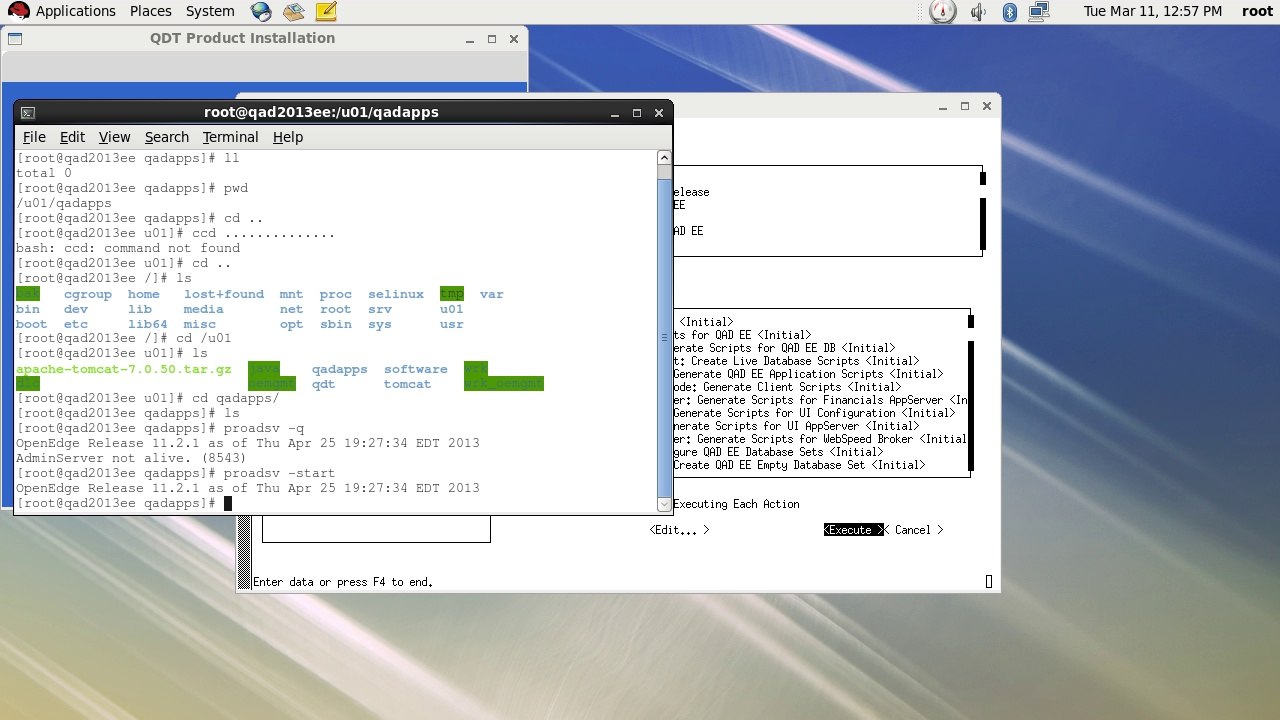Open the terminal File menu

[34, 137]
